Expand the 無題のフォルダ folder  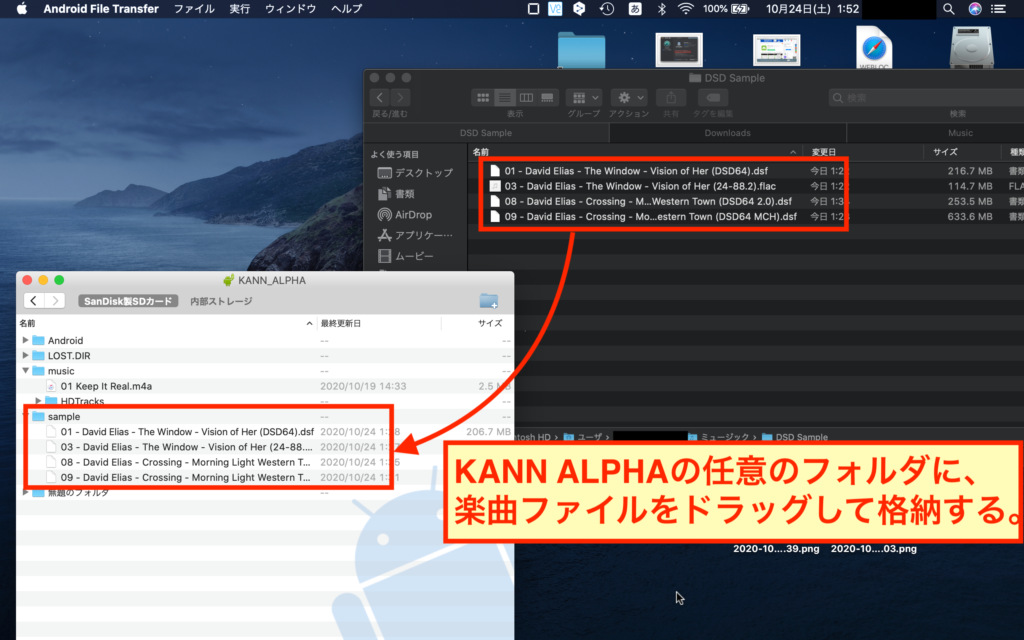point(25,492)
